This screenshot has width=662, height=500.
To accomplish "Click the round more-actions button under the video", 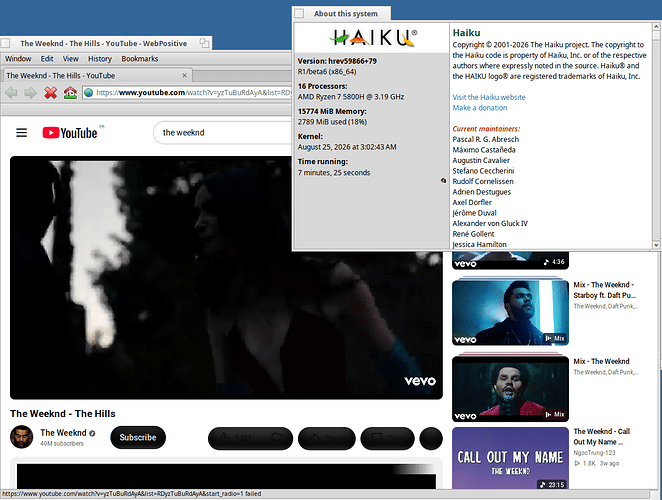I will pos(431,438).
